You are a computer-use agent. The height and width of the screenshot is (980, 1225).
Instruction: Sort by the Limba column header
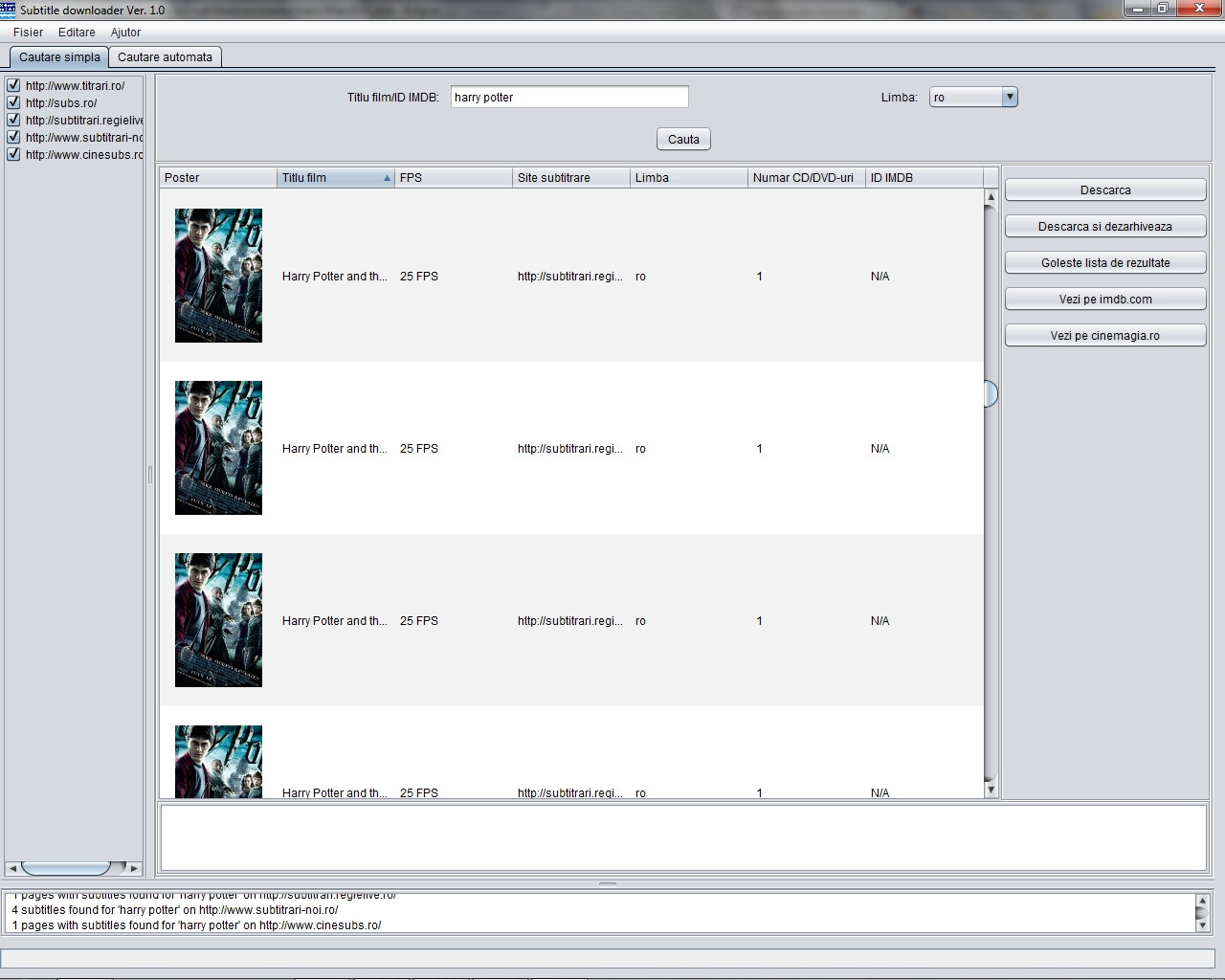pyautogui.click(x=689, y=178)
